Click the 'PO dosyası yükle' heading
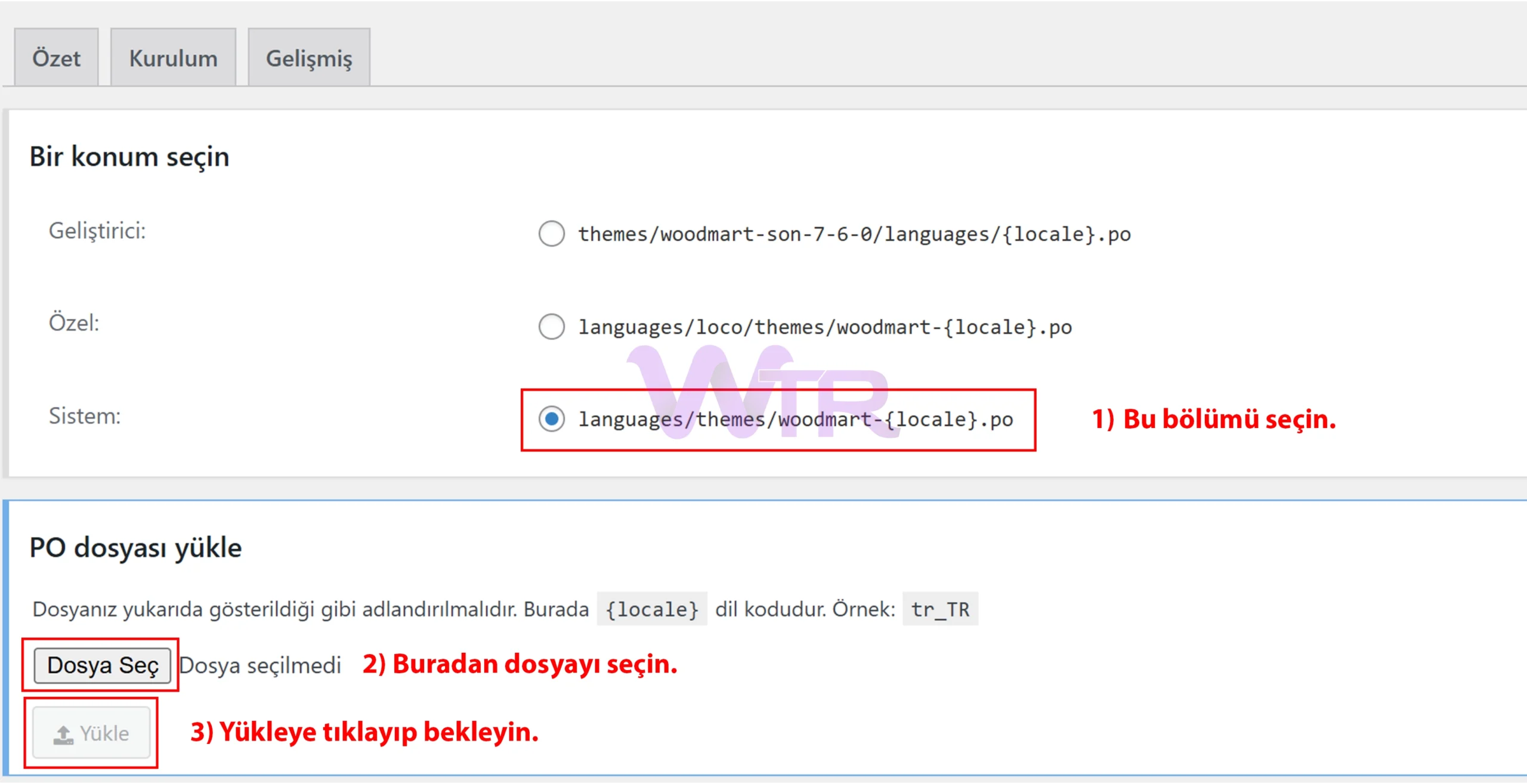Viewport: 1527px width, 784px height. tap(135, 547)
